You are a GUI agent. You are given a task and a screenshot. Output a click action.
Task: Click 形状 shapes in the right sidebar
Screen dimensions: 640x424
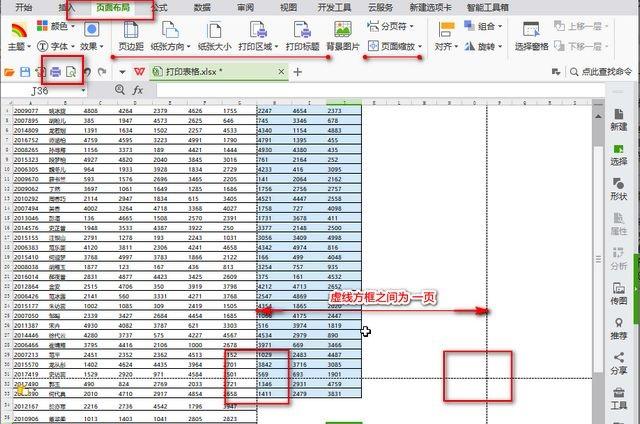pos(619,188)
